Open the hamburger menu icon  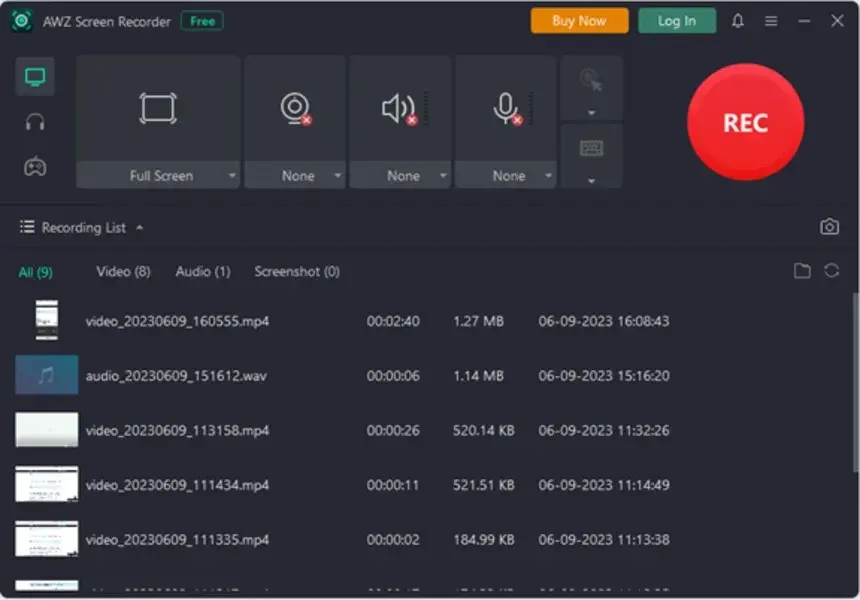[771, 21]
